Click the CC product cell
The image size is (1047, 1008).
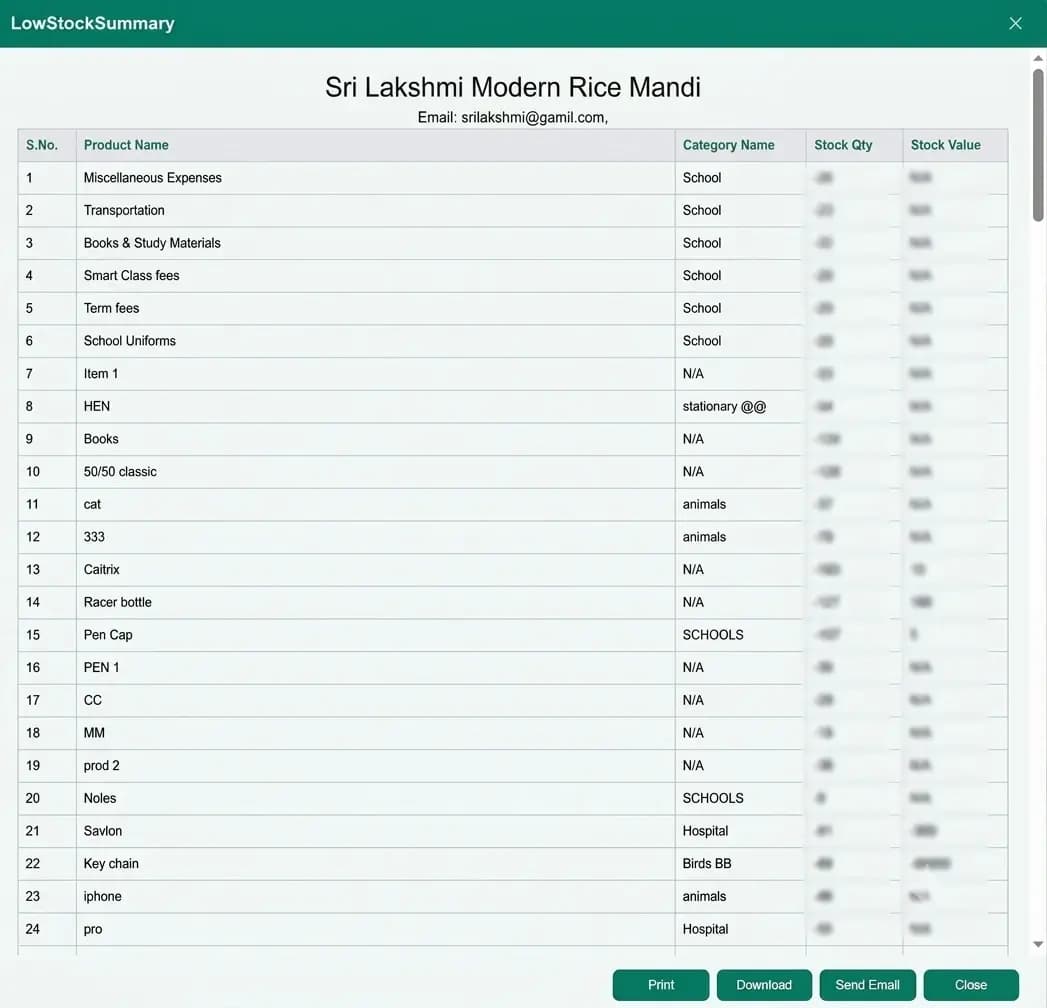click(x=375, y=700)
